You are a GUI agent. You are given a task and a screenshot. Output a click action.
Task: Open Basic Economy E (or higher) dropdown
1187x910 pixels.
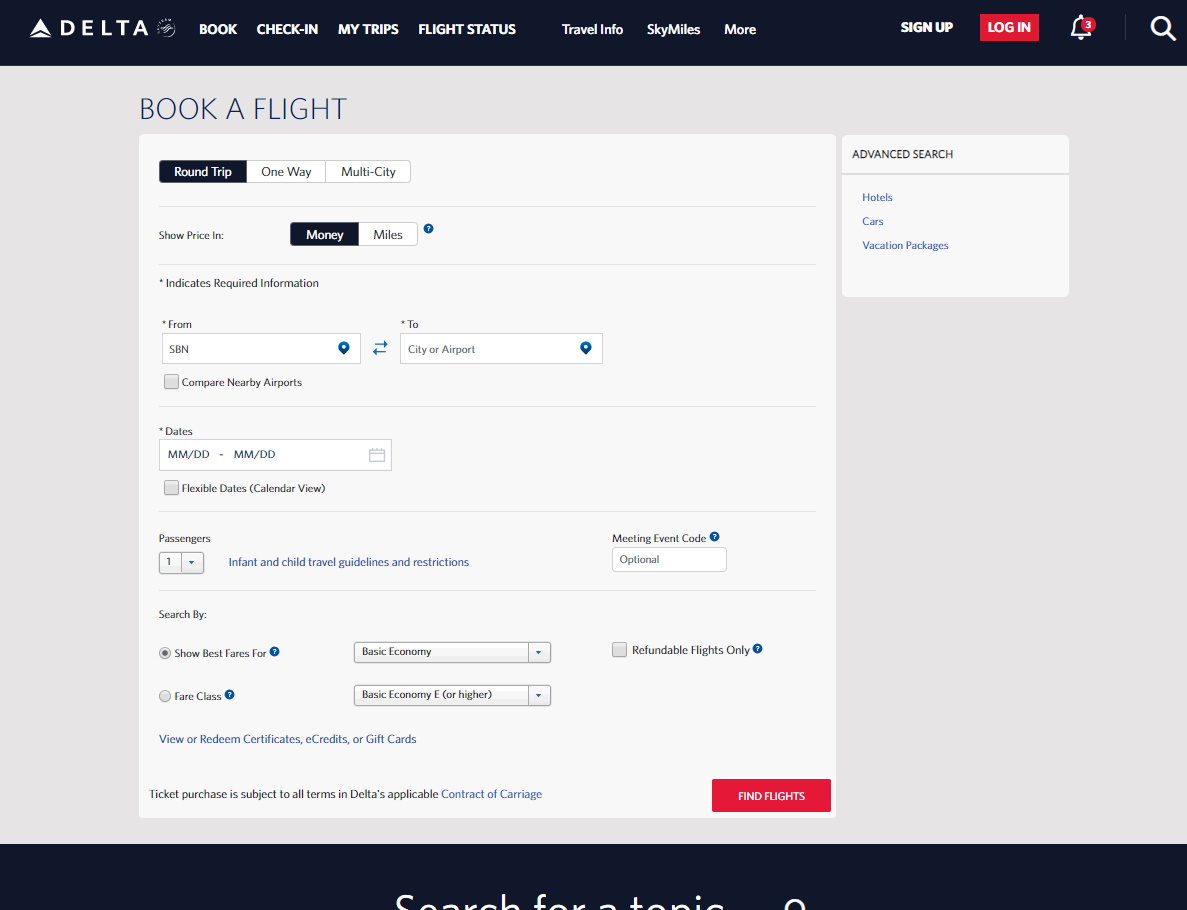coord(452,695)
